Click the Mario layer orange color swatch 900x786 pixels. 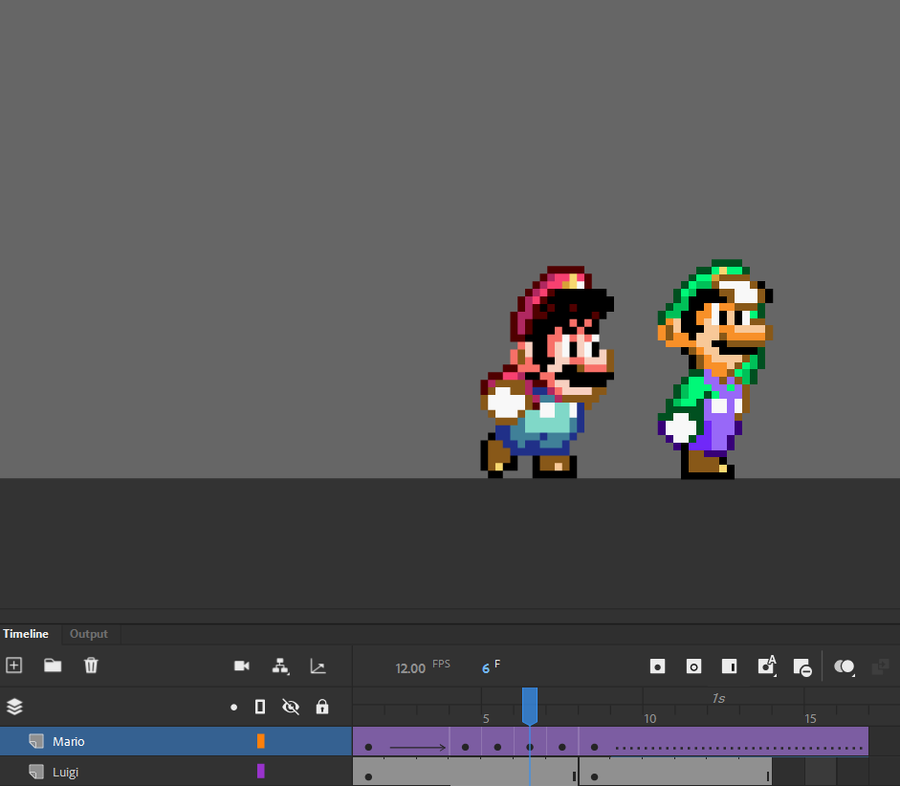tap(261, 741)
